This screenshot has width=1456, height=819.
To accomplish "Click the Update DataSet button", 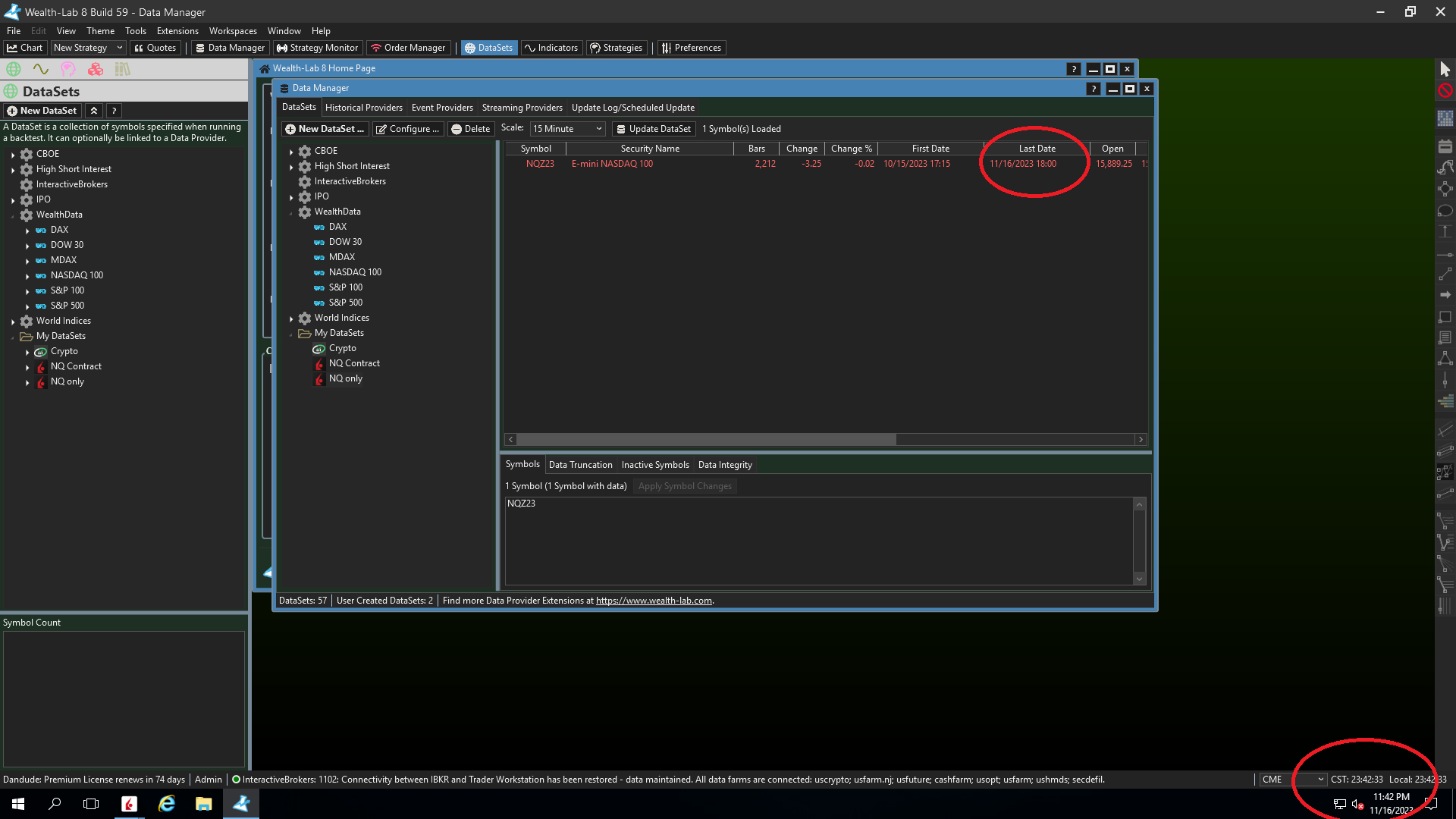I will pos(653,129).
